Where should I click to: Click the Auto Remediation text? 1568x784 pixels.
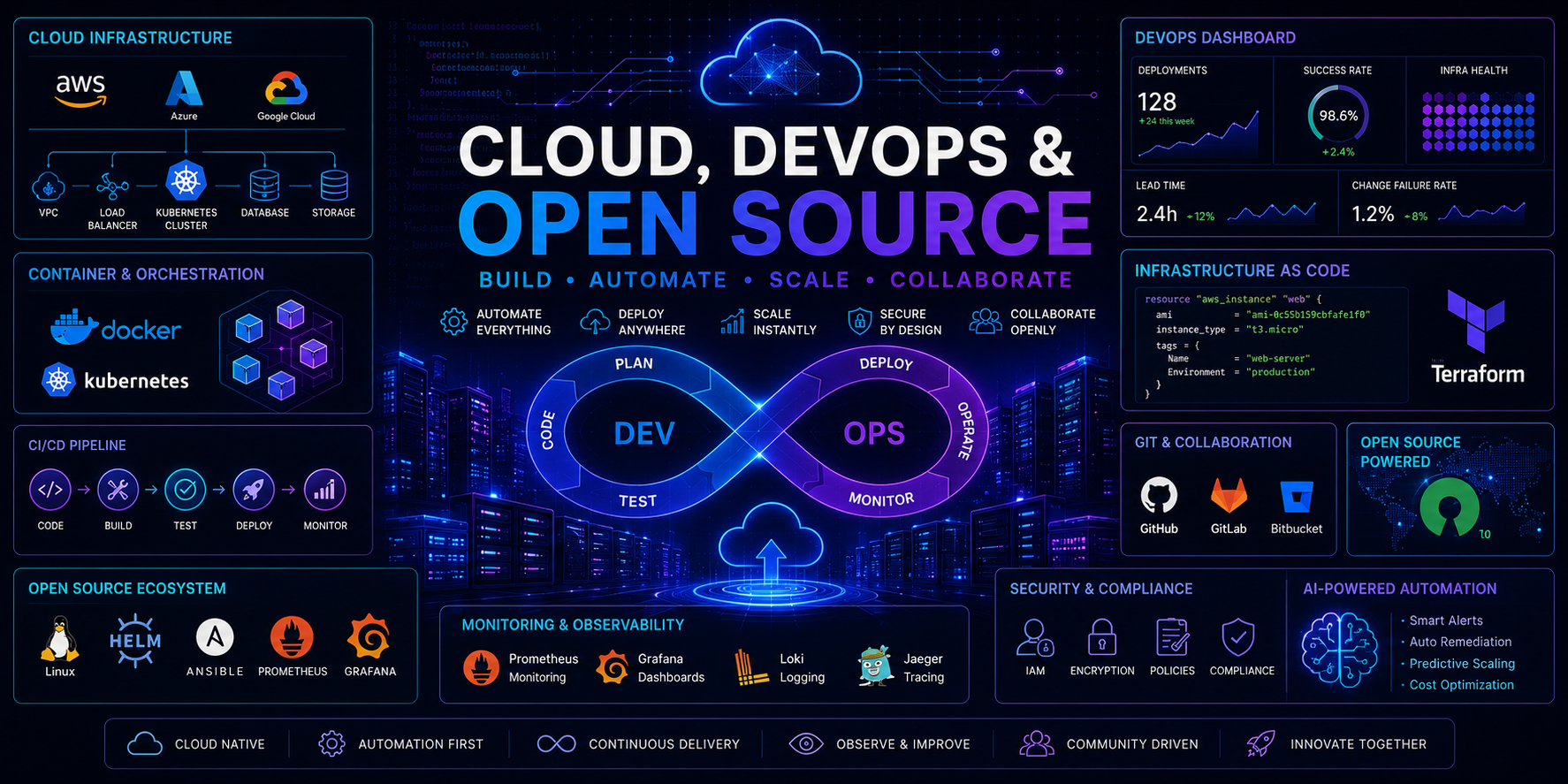1460,642
